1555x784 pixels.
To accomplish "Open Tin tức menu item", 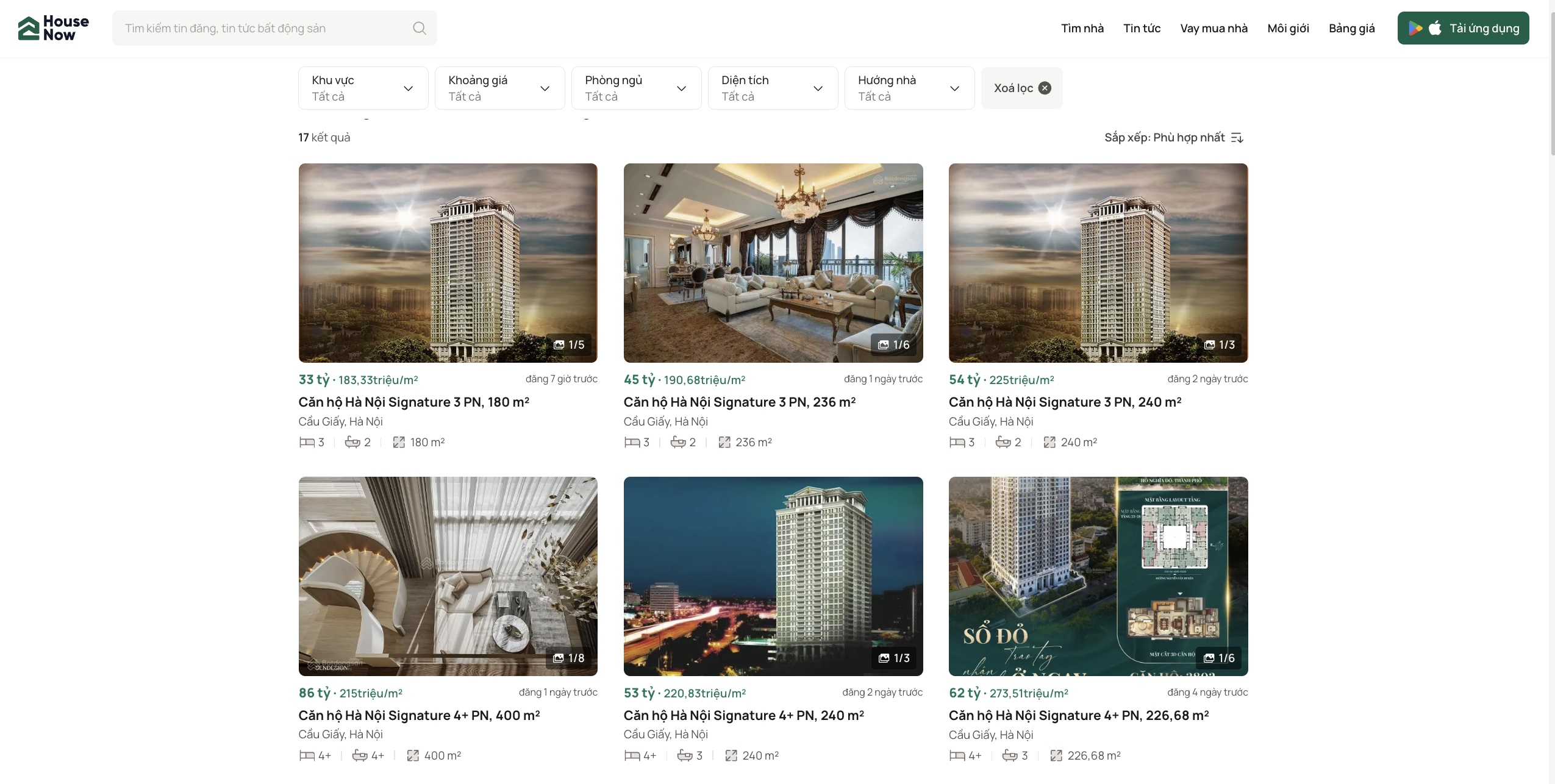I will (1142, 28).
